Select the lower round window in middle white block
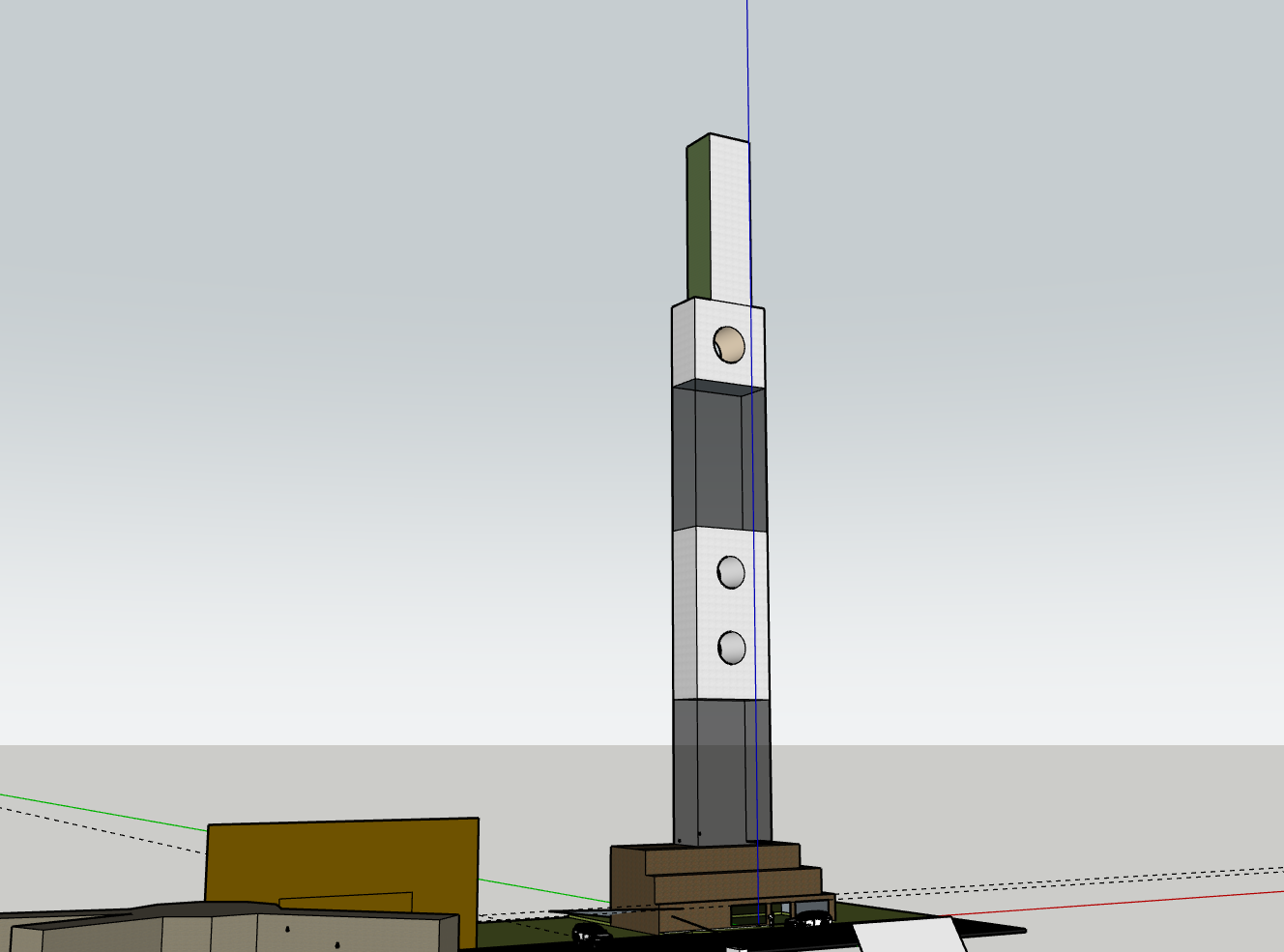 (732, 648)
